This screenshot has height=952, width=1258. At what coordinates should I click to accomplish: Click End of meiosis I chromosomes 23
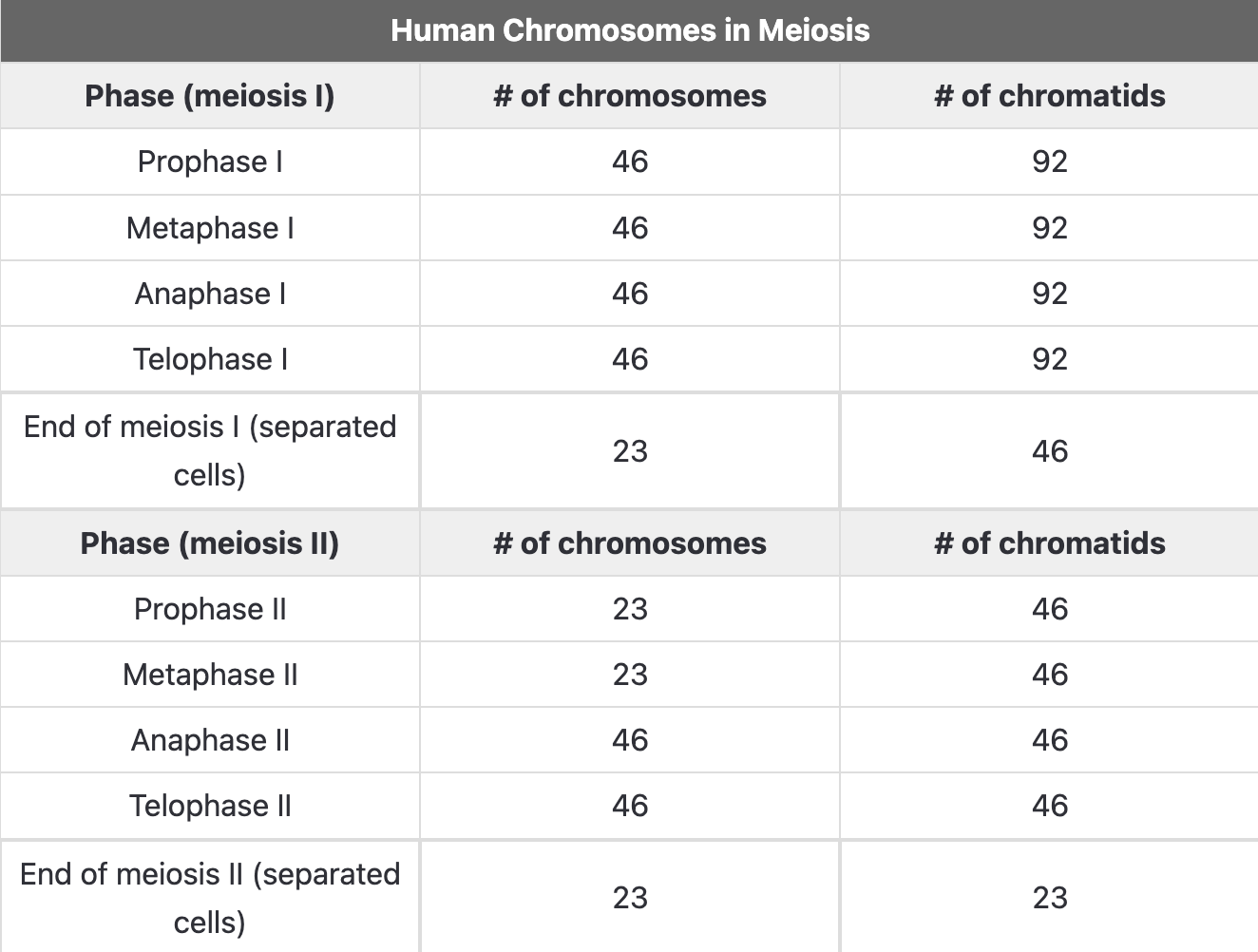click(x=630, y=451)
